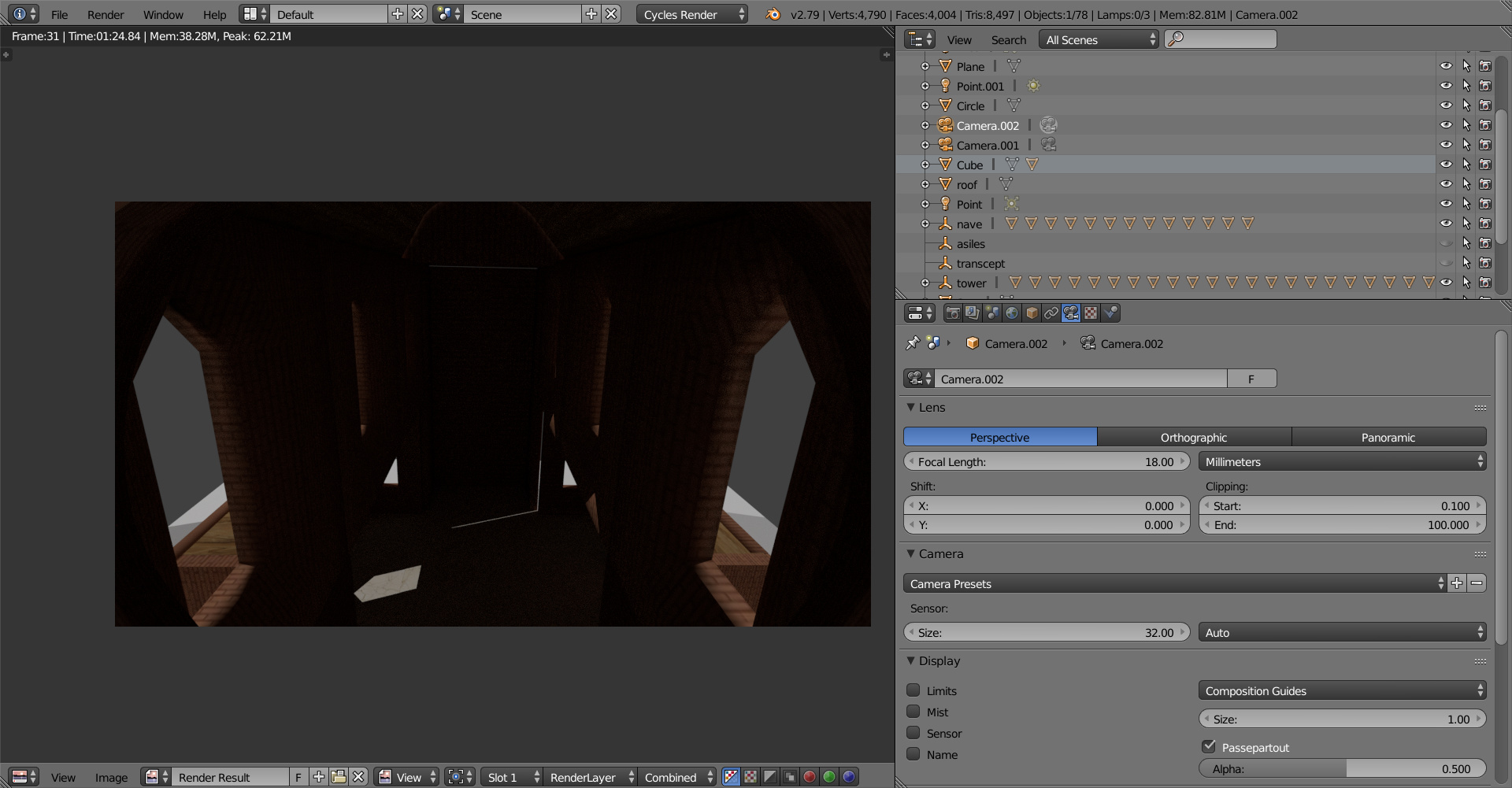This screenshot has height=788, width=1512.
Task: Unlink the Render Result image
Action: point(358,777)
